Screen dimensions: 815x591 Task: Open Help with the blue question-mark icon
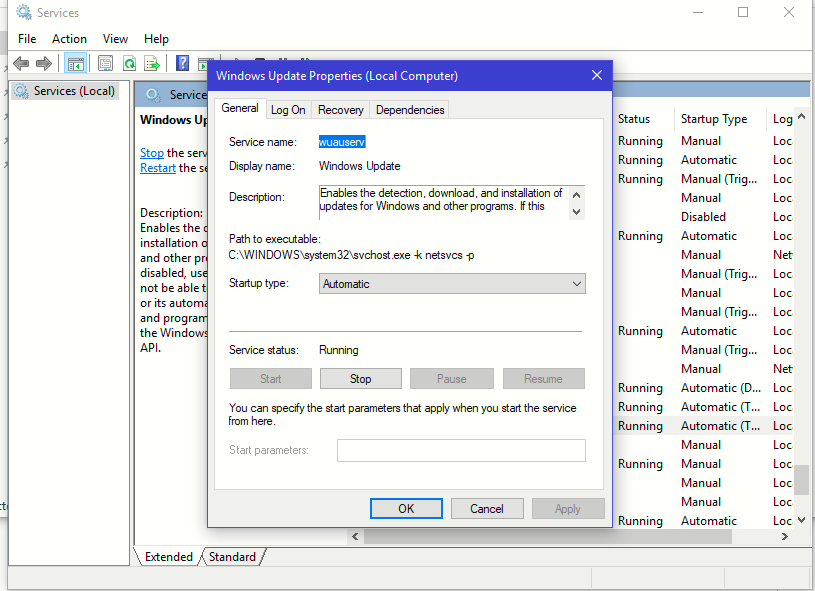[x=182, y=63]
